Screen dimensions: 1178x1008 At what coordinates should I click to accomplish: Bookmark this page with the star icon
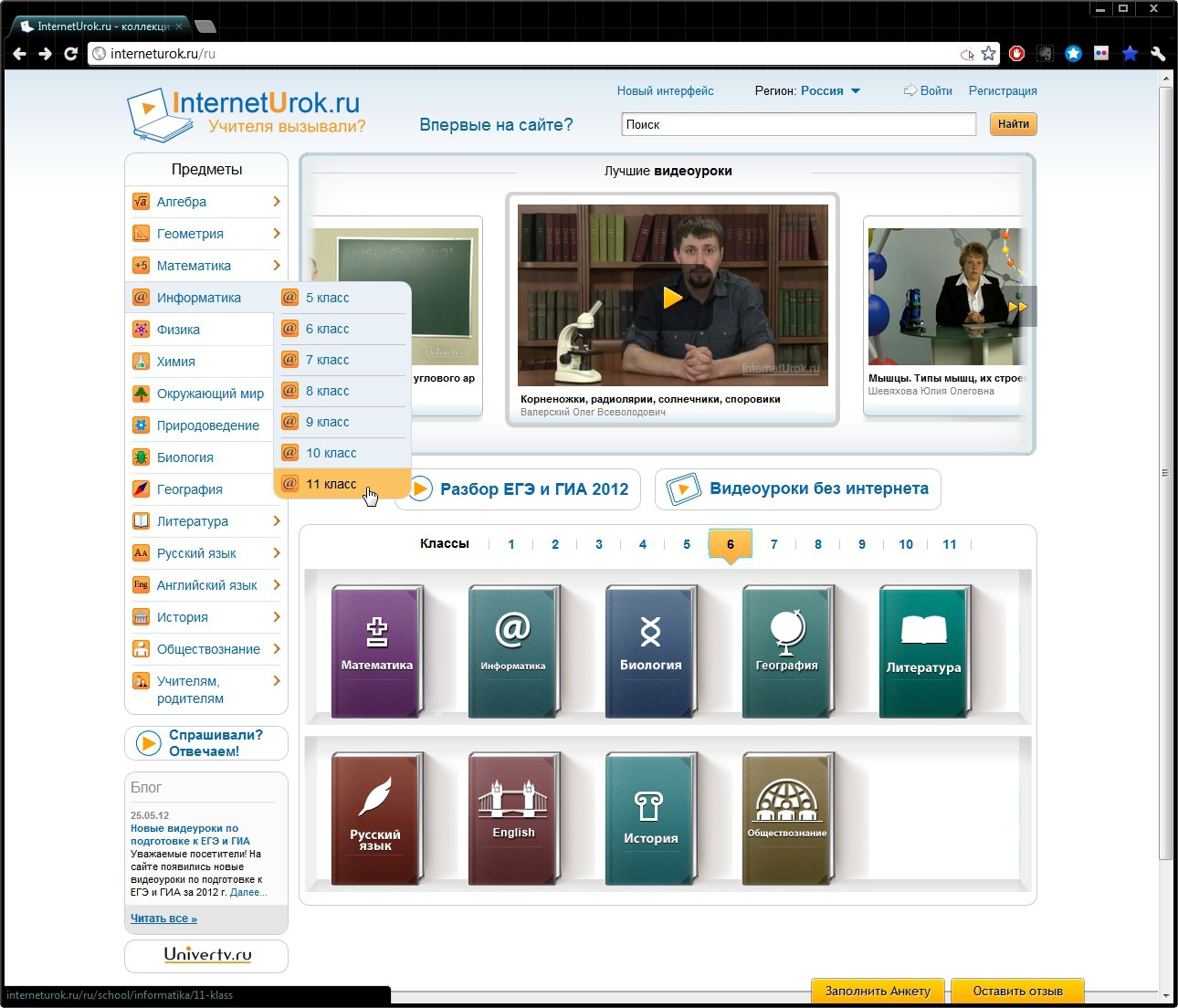tap(988, 54)
